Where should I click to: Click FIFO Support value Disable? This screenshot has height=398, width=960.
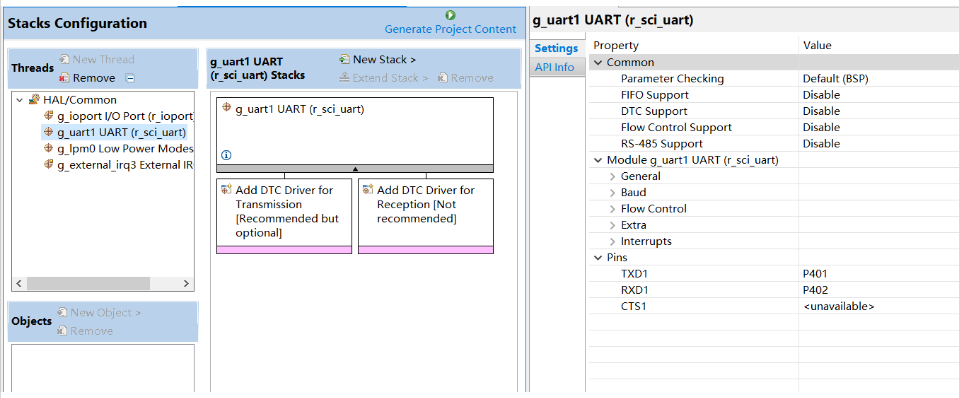pyautogui.click(x=821, y=95)
